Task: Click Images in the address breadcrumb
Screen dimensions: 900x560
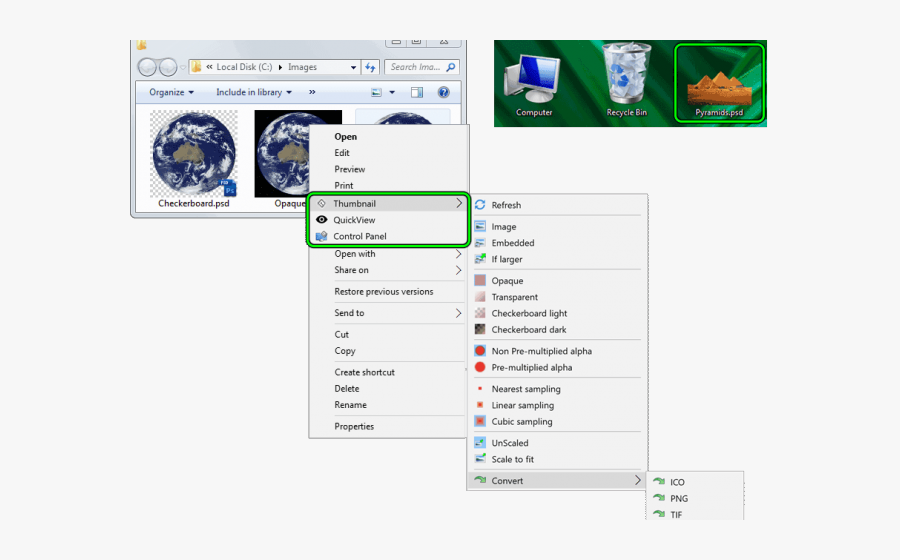Action: 302,67
